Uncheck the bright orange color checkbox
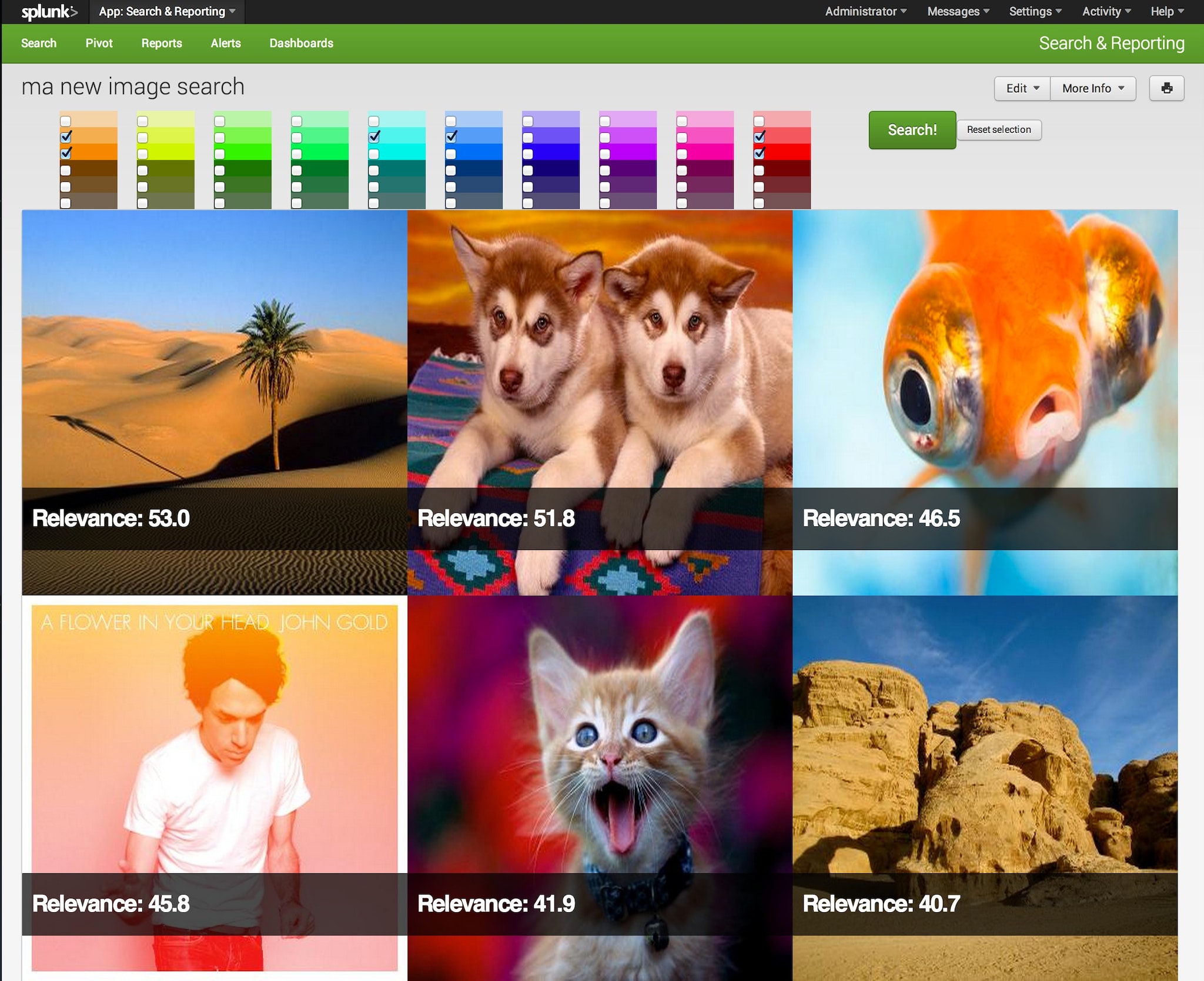Screen dimensions: 1204x981 [66, 154]
